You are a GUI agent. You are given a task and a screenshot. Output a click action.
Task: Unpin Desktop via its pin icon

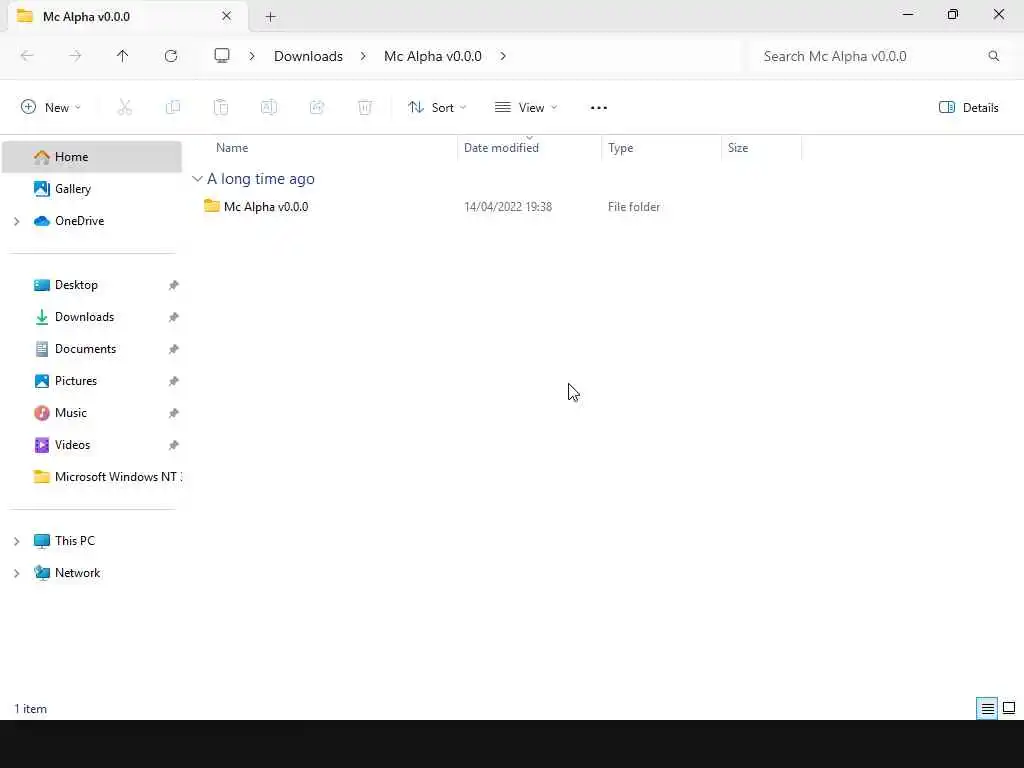coord(174,285)
